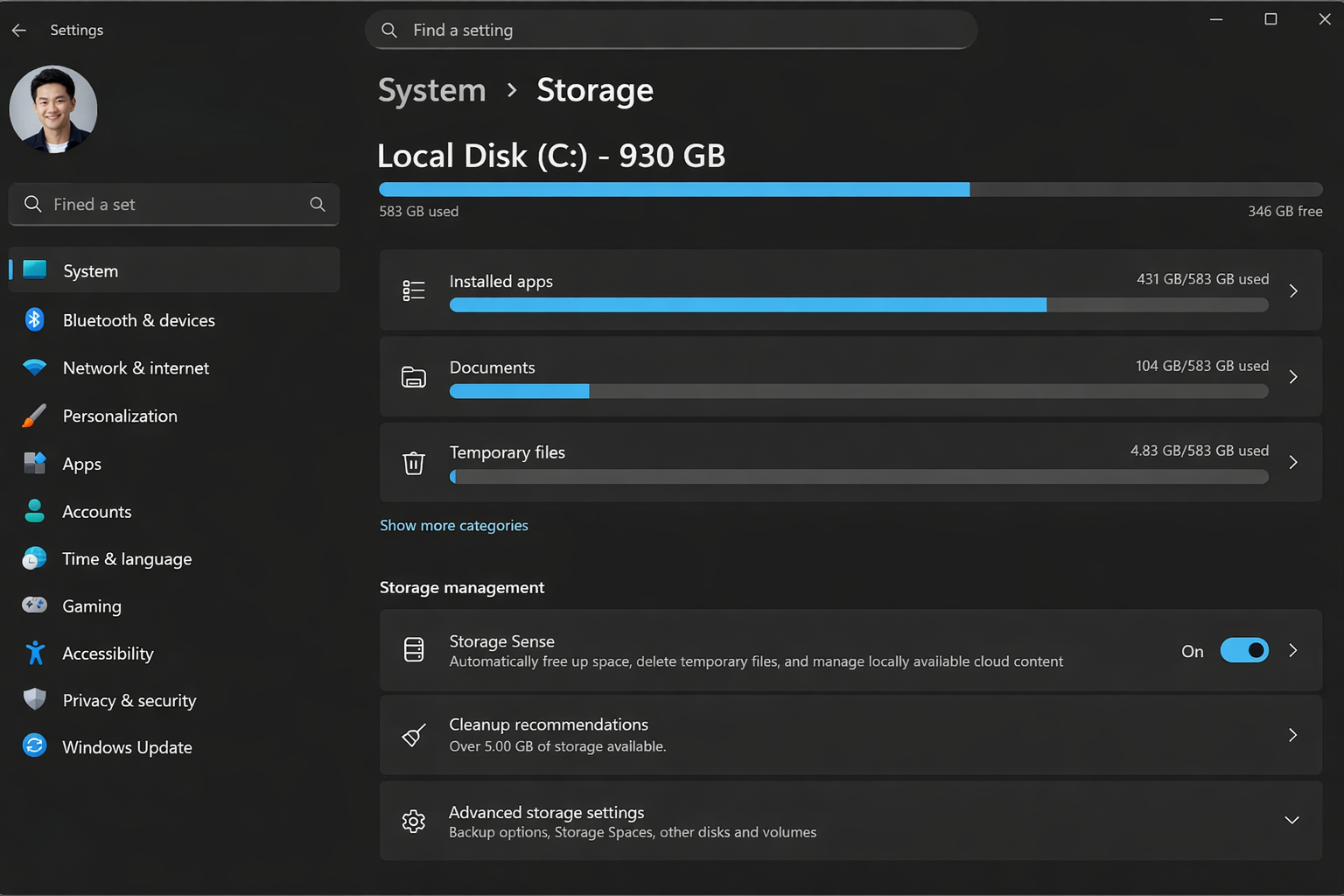Select the Network & internet globe icon

tap(33, 367)
